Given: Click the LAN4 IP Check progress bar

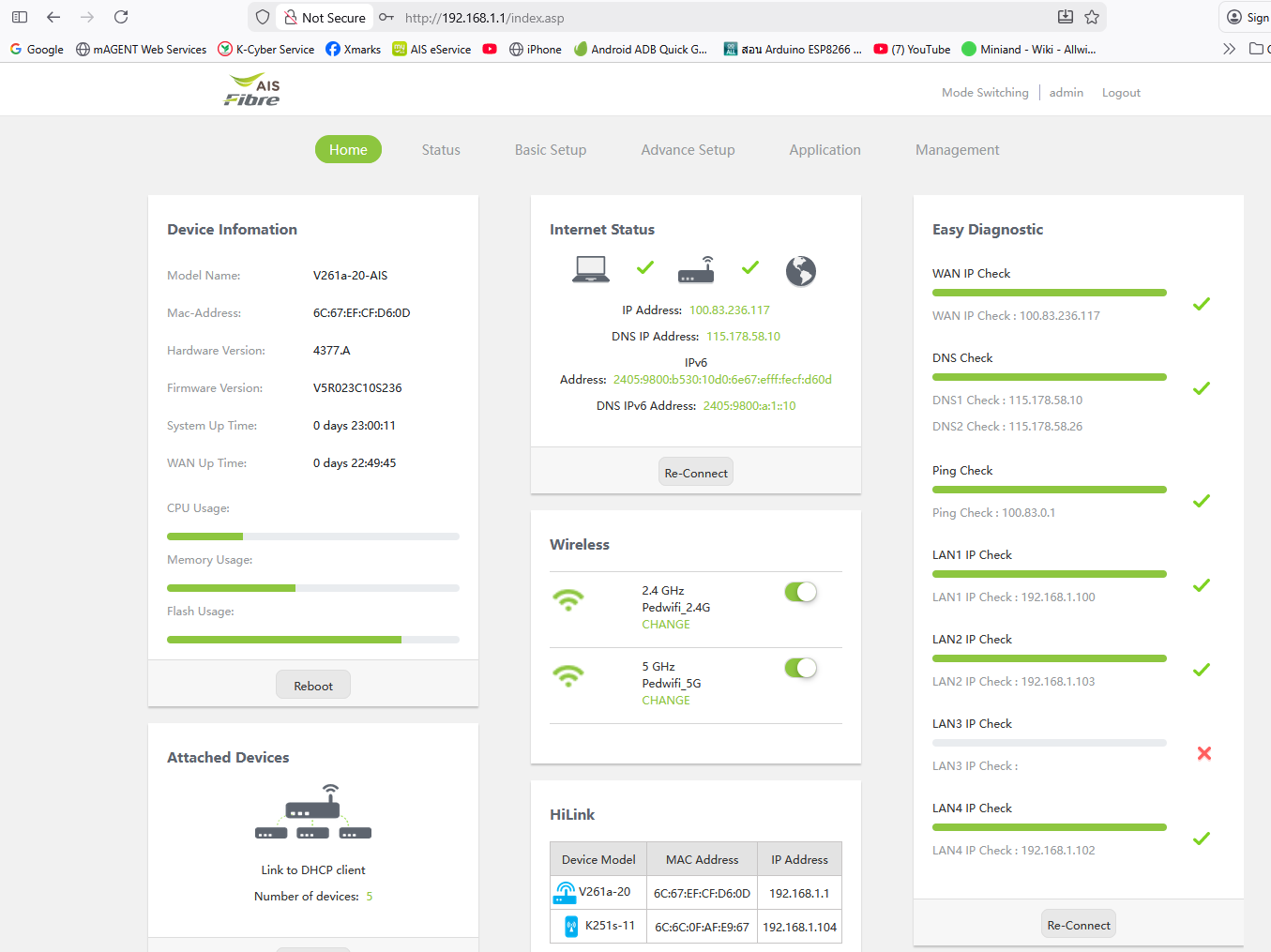Looking at the screenshot, I should (1050, 827).
